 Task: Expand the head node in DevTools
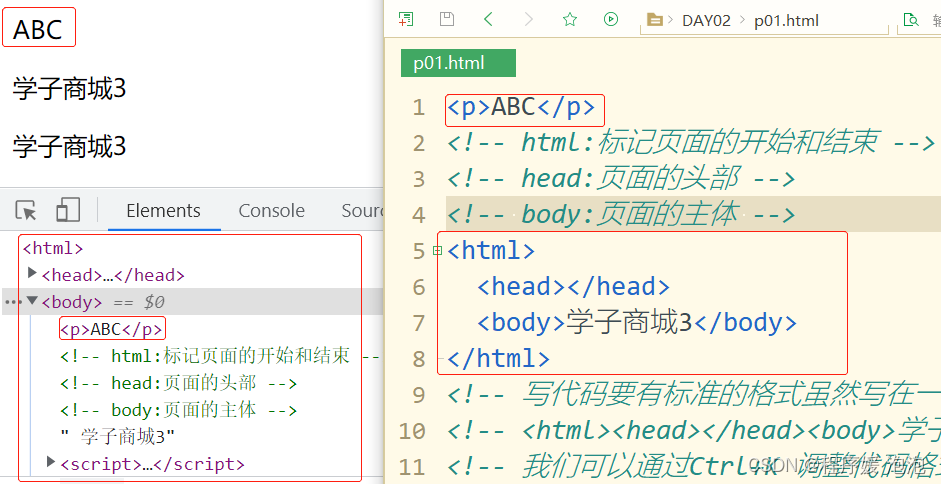pos(32,274)
